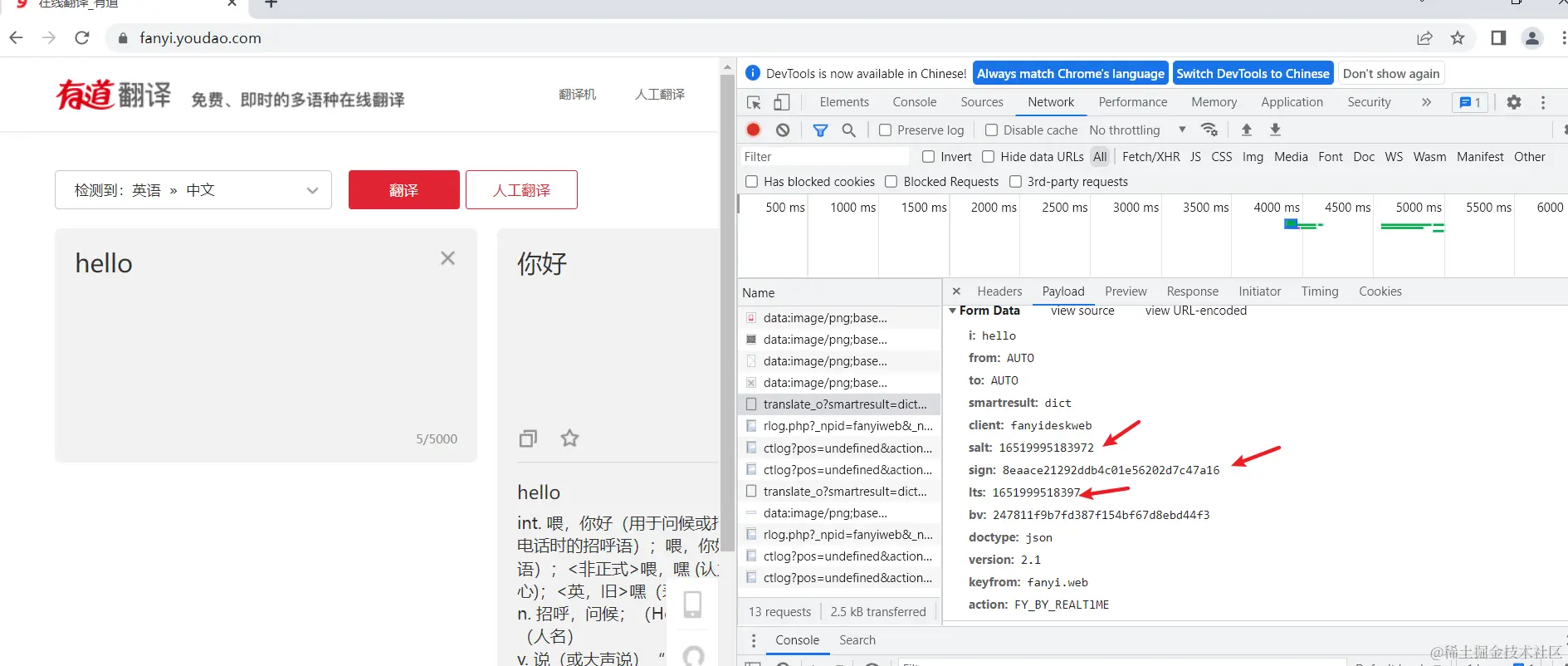Check Hide data URLs
1568x666 pixels.
coord(989,157)
